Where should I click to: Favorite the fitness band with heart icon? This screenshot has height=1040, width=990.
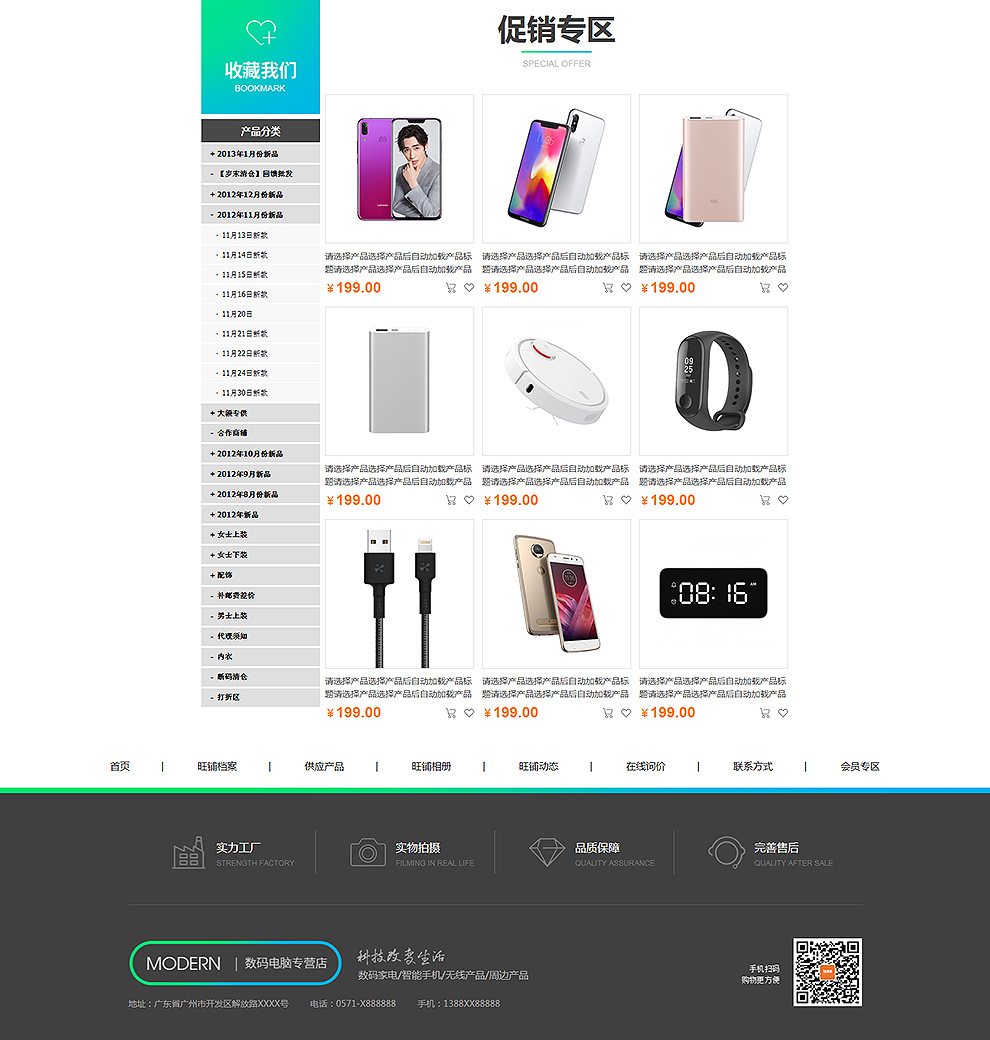coord(783,500)
